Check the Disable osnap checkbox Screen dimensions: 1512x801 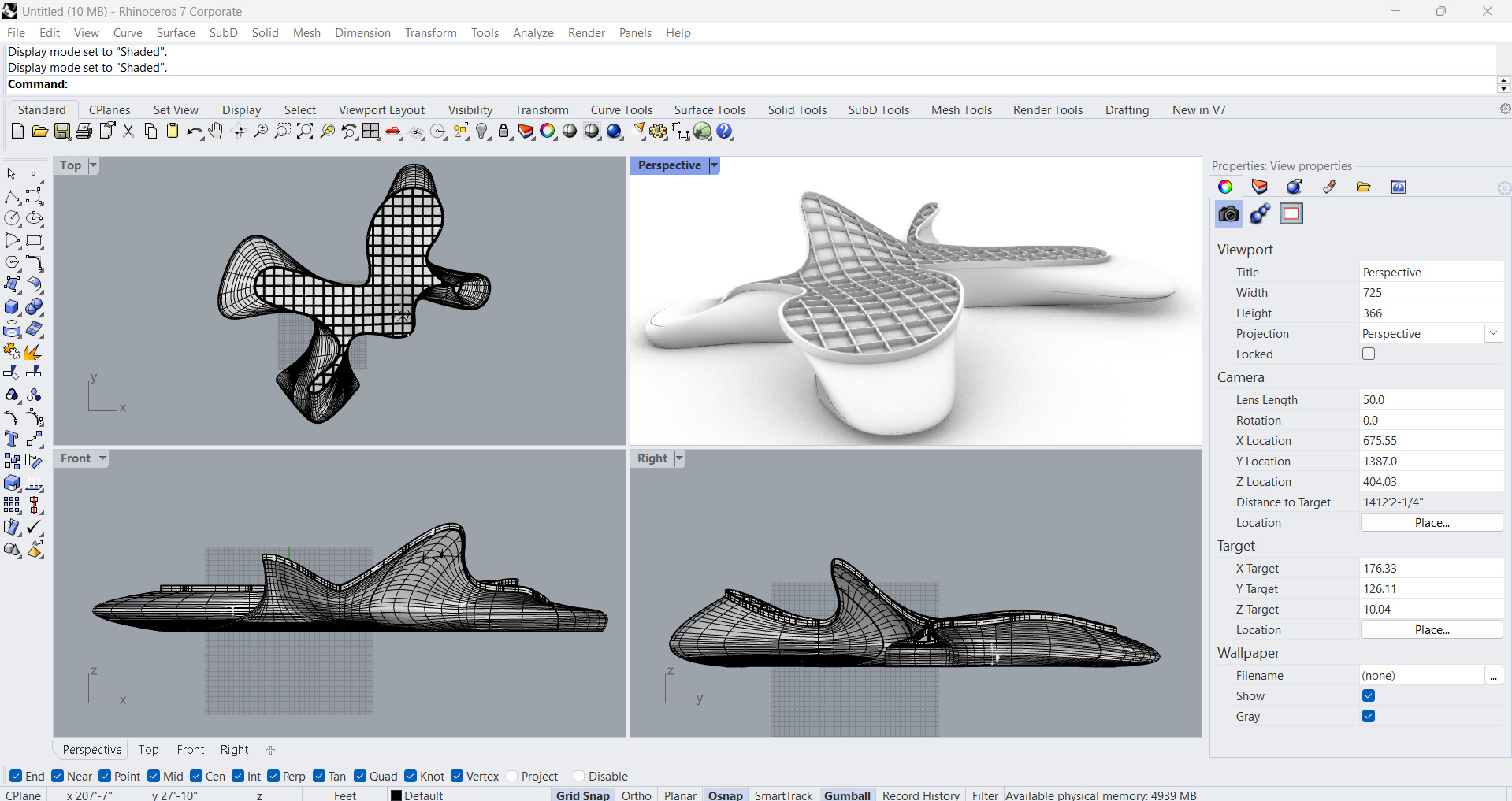[579, 776]
